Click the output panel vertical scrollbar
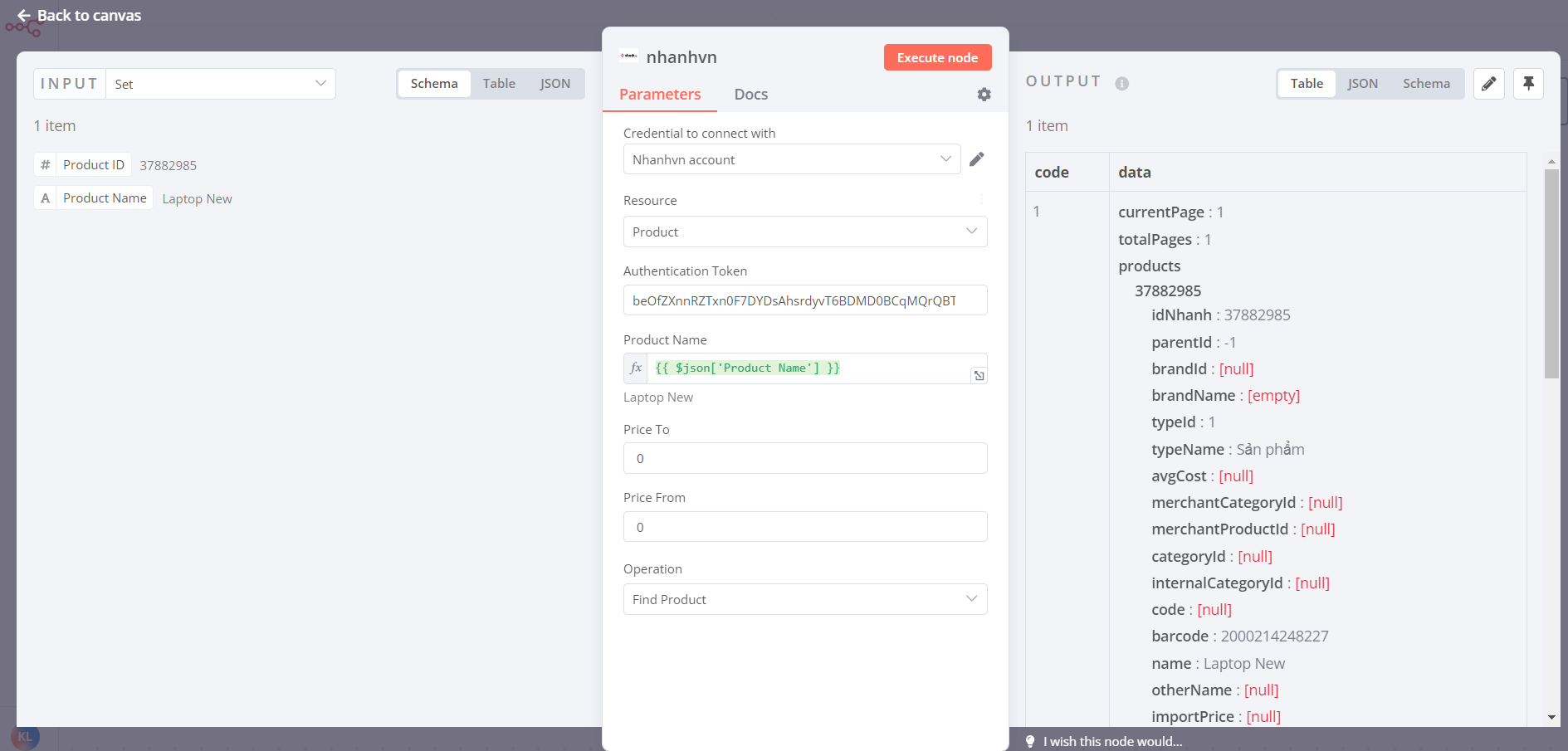This screenshot has width=1568, height=751. point(1551,274)
